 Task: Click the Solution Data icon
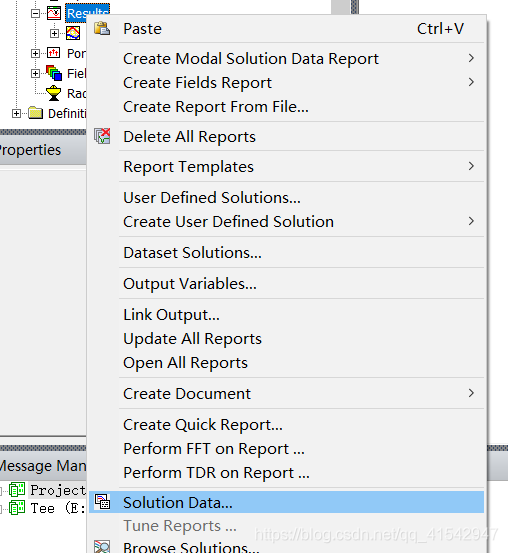102,502
